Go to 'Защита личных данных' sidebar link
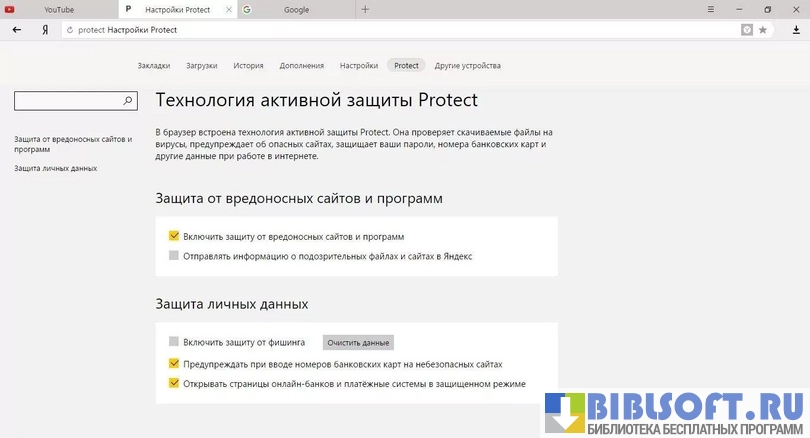Image resolution: width=810 pixels, height=438 pixels. pyautogui.click(x=56, y=168)
